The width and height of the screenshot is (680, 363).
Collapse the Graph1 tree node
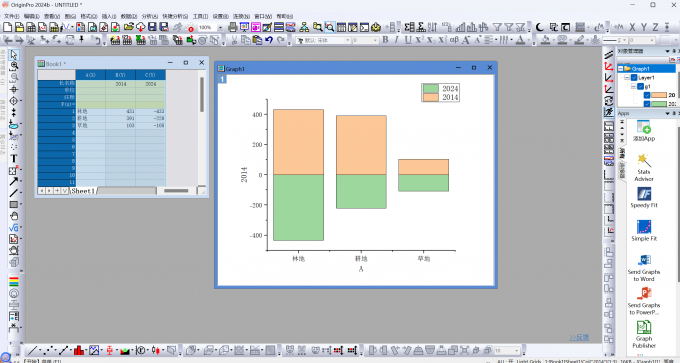(621, 69)
